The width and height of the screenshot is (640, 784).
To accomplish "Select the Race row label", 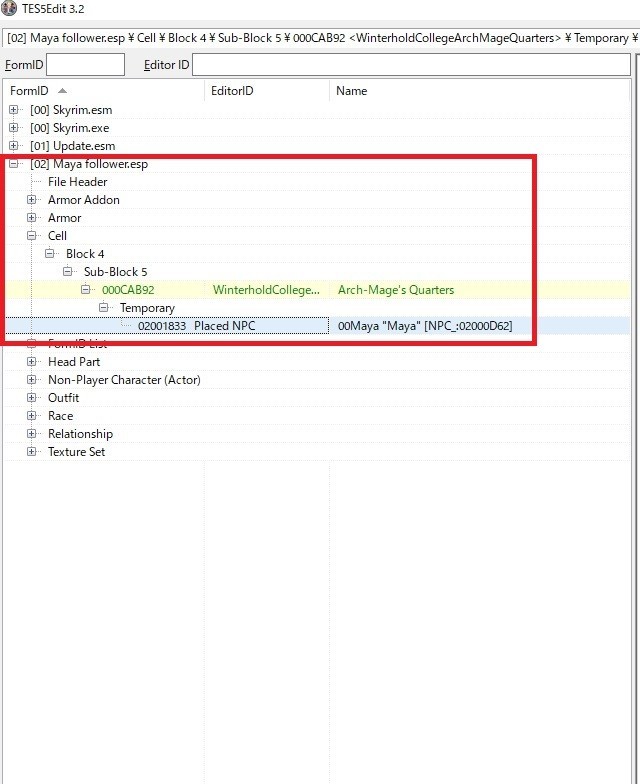I will tap(60, 416).
